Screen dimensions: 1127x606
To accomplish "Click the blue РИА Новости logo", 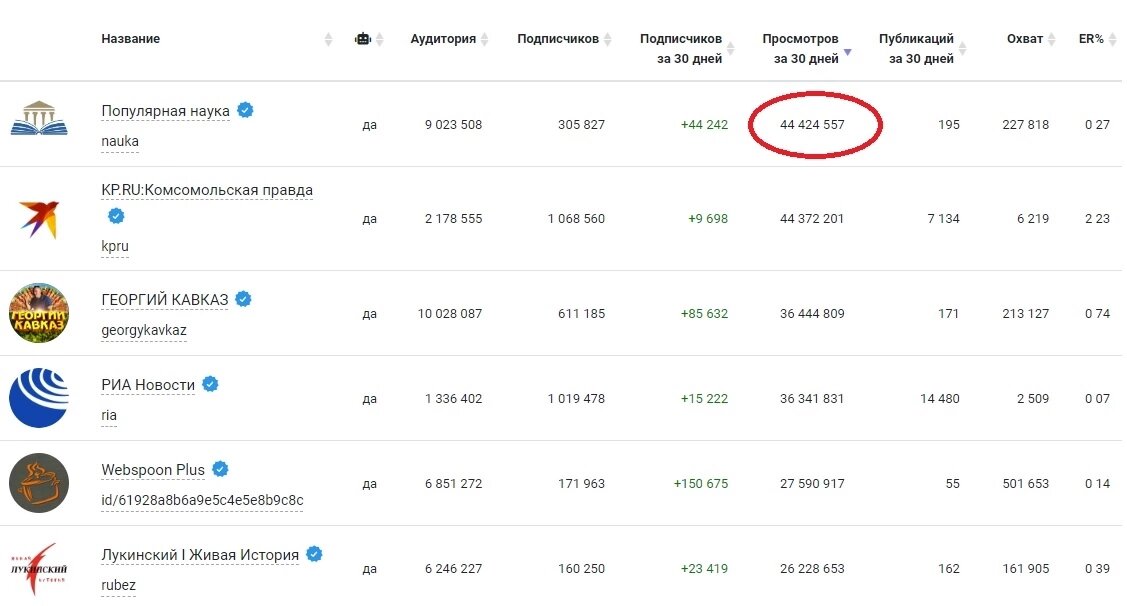I will pyautogui.click(x=39, y=397).
